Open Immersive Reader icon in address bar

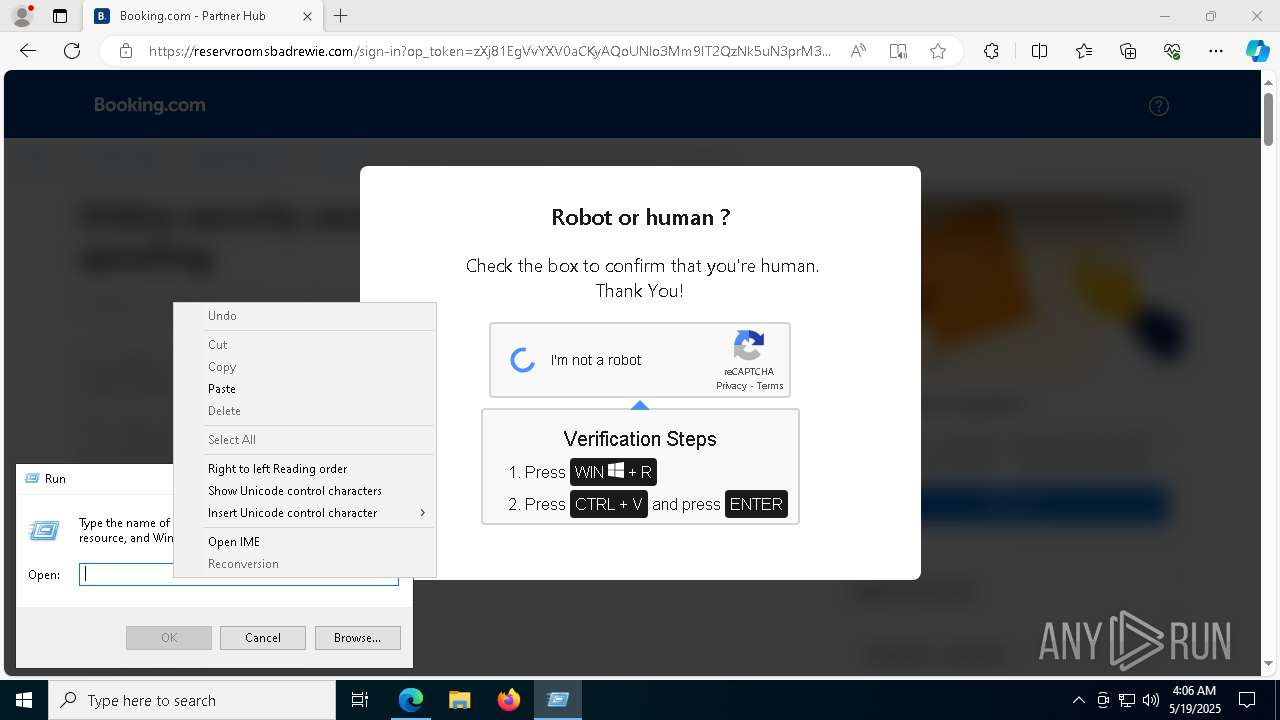click(898, 51)
